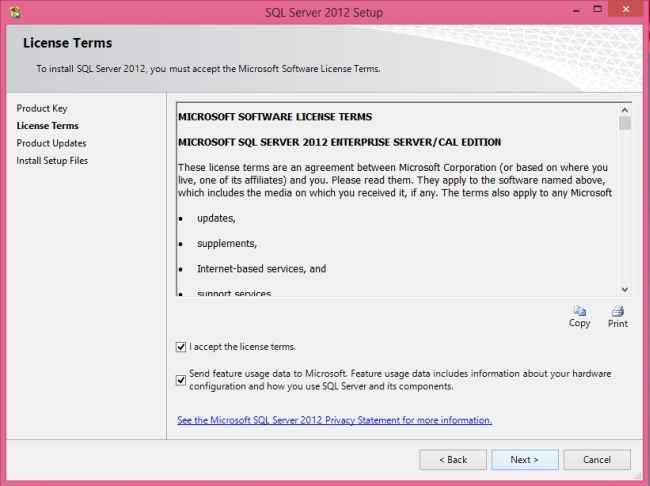Select the Install Setup Files step
Viewport: 650px width, 486px height.
point(52,160)
